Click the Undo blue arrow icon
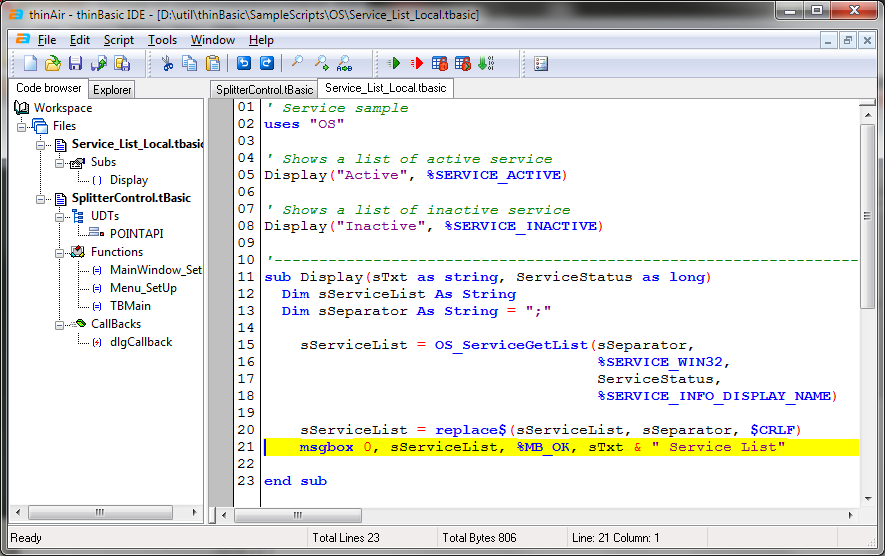This screenshot has width=885, height=556. (x=243, y=63)
